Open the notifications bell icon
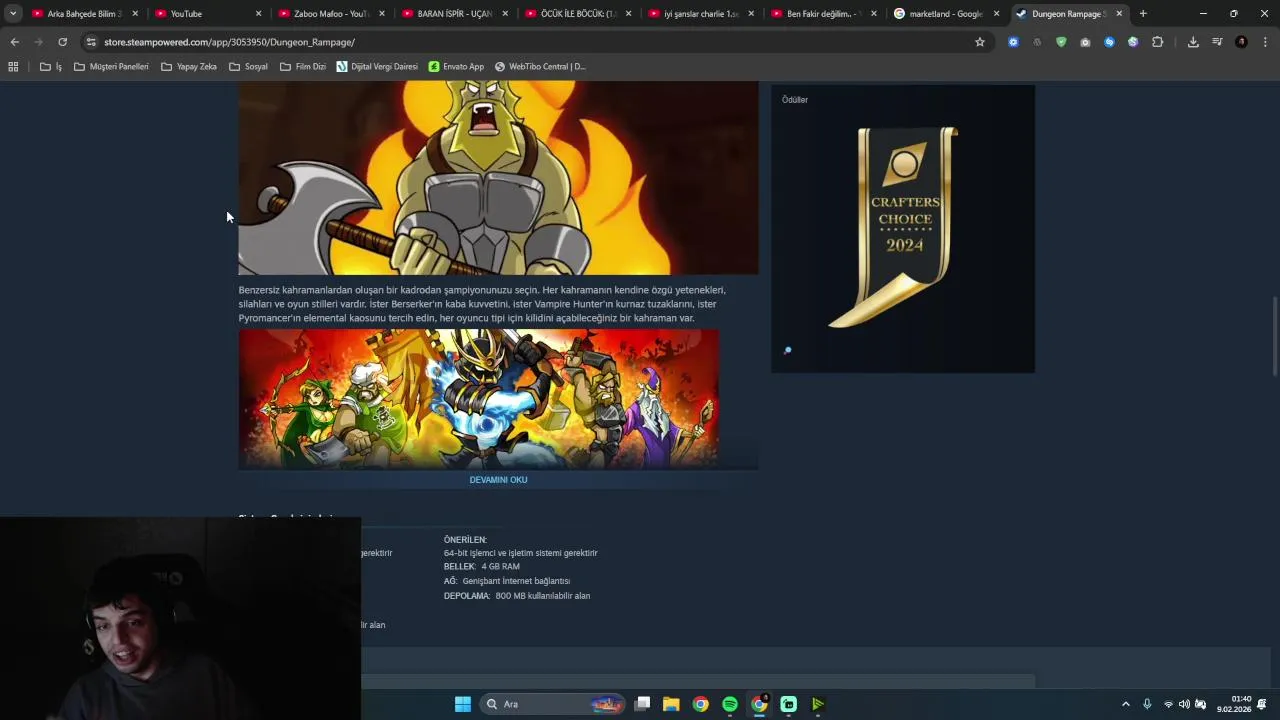Image resolution: width=1280 pixels, height=720 pixels. [1262, 704]
